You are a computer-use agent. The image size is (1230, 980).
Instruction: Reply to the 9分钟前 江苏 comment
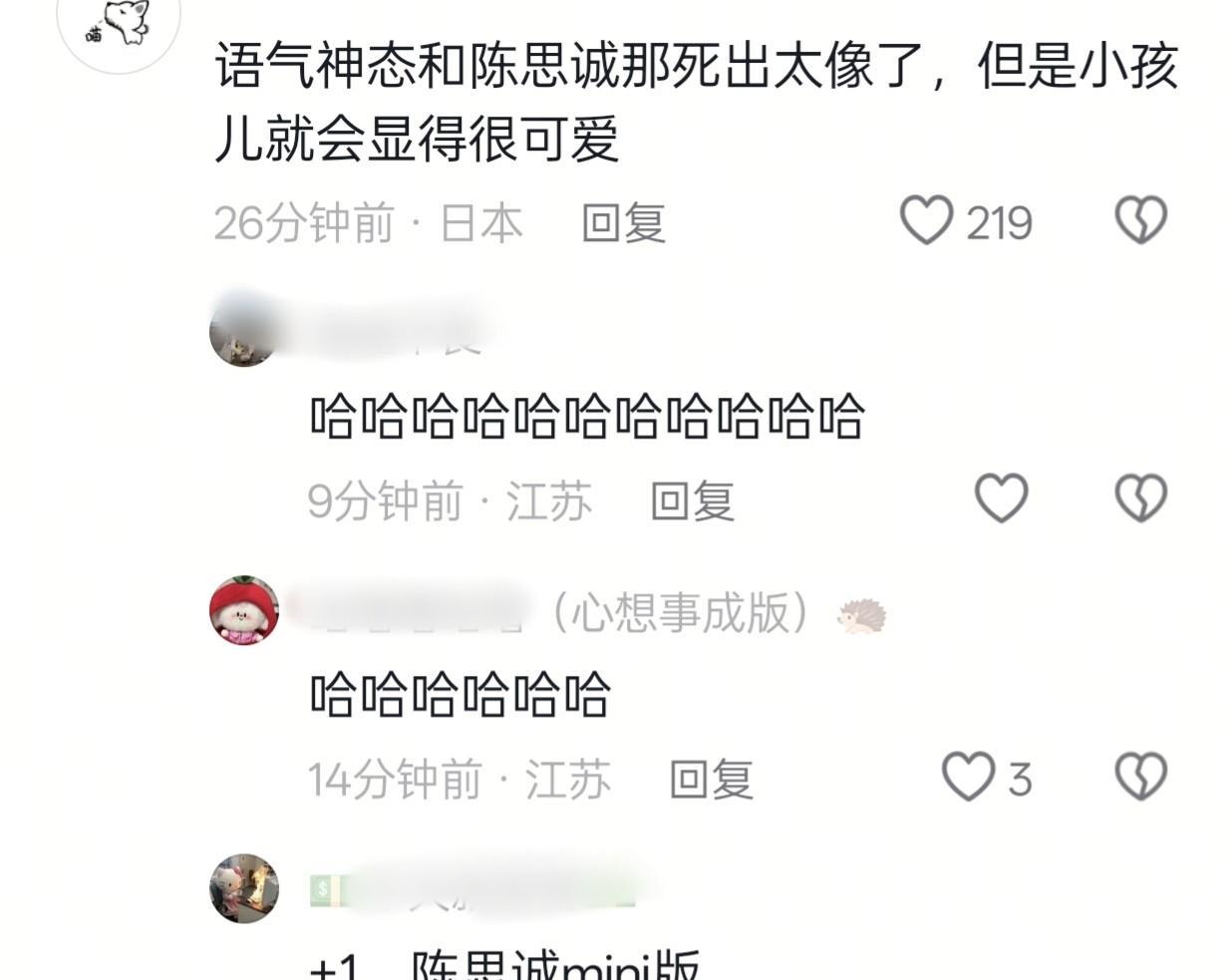coord(693,500)
